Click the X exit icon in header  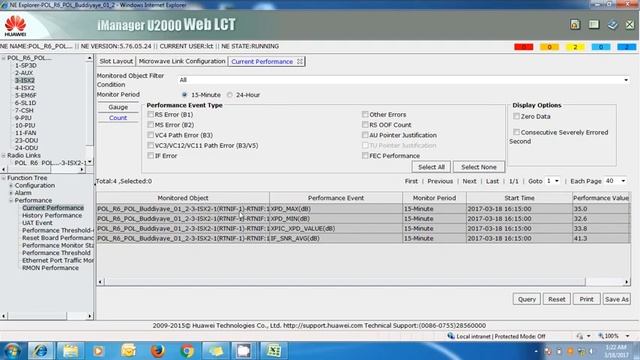click(630, 24)
